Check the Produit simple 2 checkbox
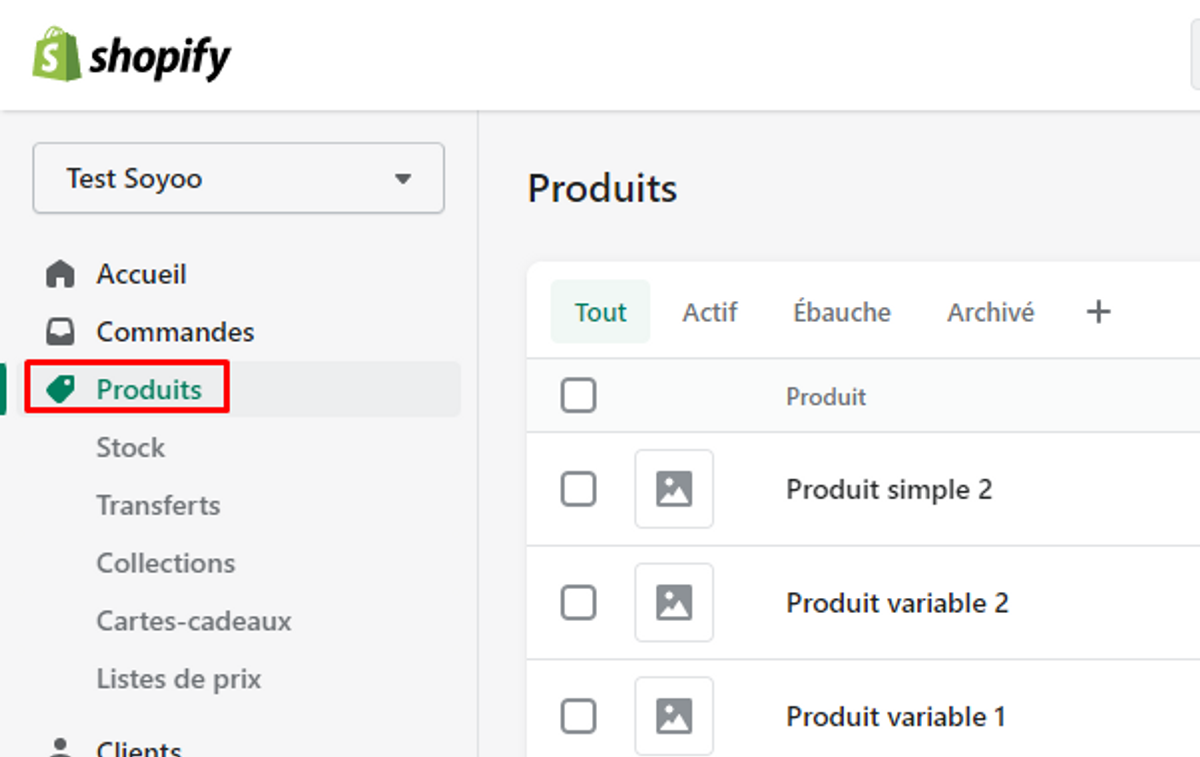1200x757 pixels. [578, 489]
